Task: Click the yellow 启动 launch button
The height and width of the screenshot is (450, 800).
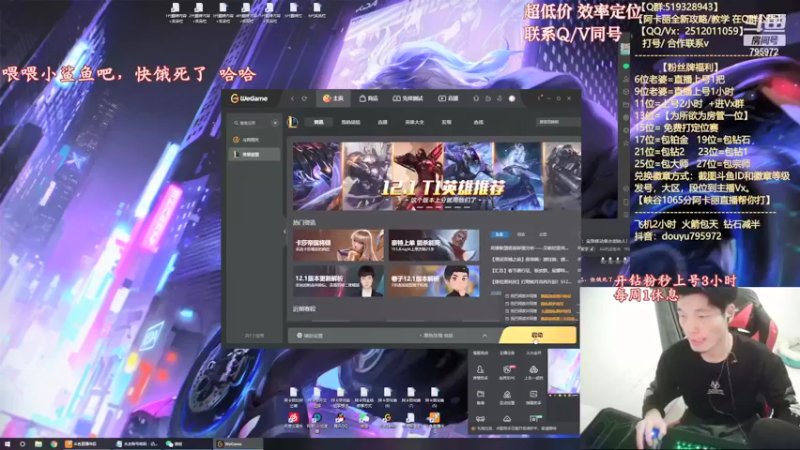Action: click(538, 335)
